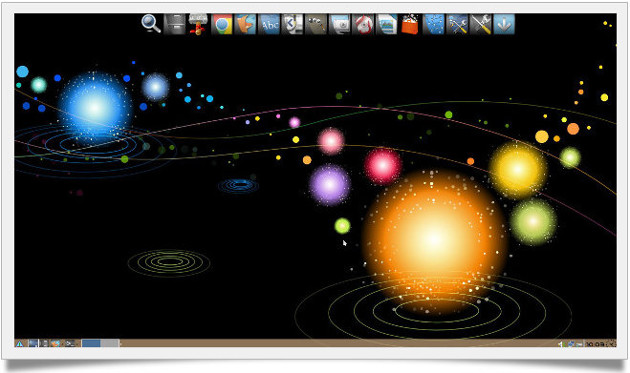
Task: Open the orange shopping bag software store
Action: click(x=410, y=24)
